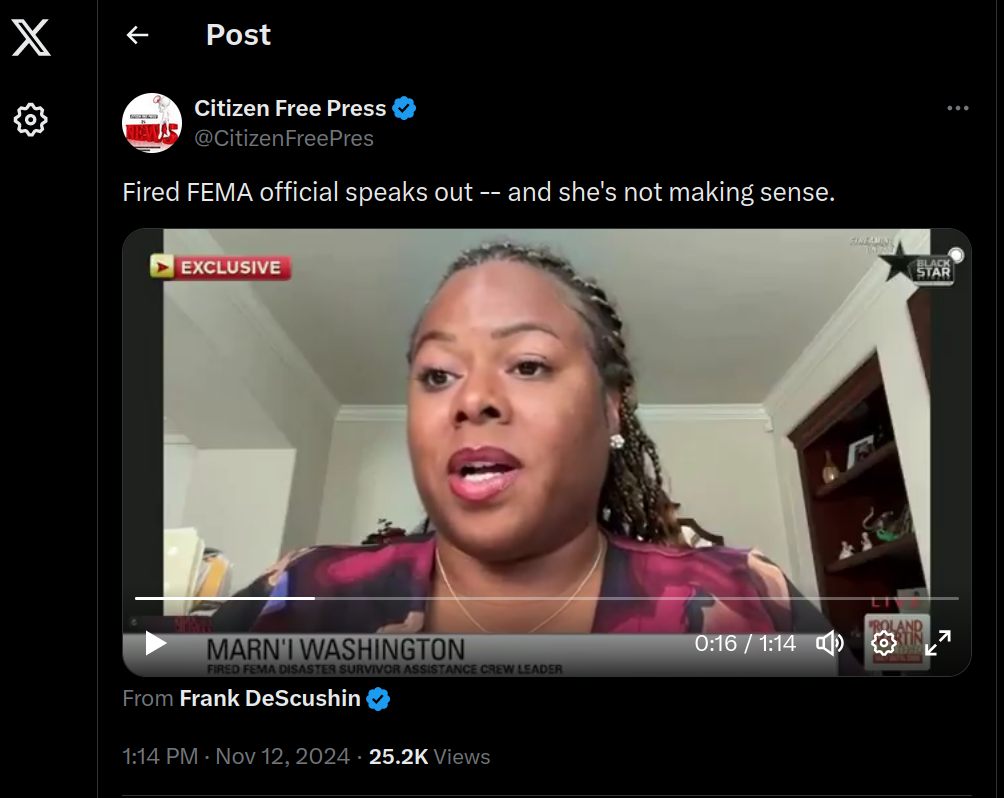Image resolution: width=1004 pixels, height=798 pixels.
Task: Open the video player settings gear
Action: click(884, 643)
